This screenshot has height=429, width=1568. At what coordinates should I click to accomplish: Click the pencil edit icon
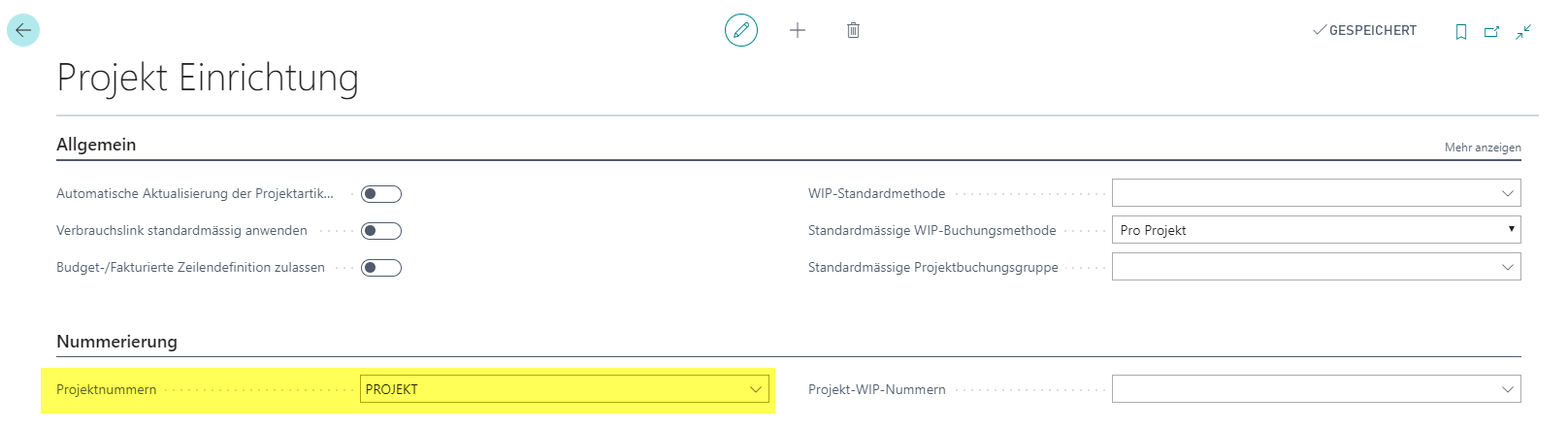[741, 30]
